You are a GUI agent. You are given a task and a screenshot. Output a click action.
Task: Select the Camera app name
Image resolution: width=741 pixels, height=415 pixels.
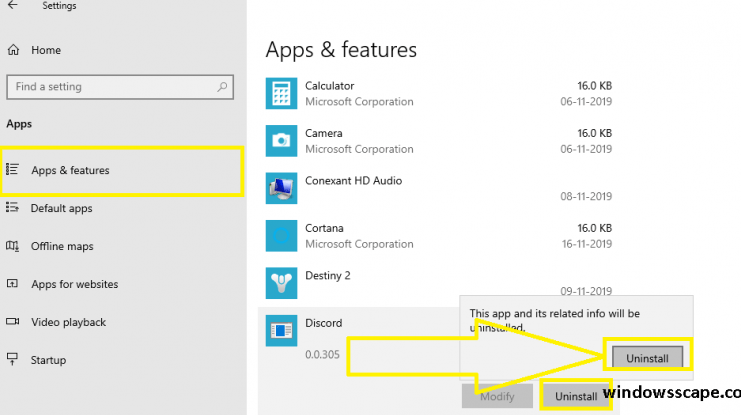click(x=324, y=133)
